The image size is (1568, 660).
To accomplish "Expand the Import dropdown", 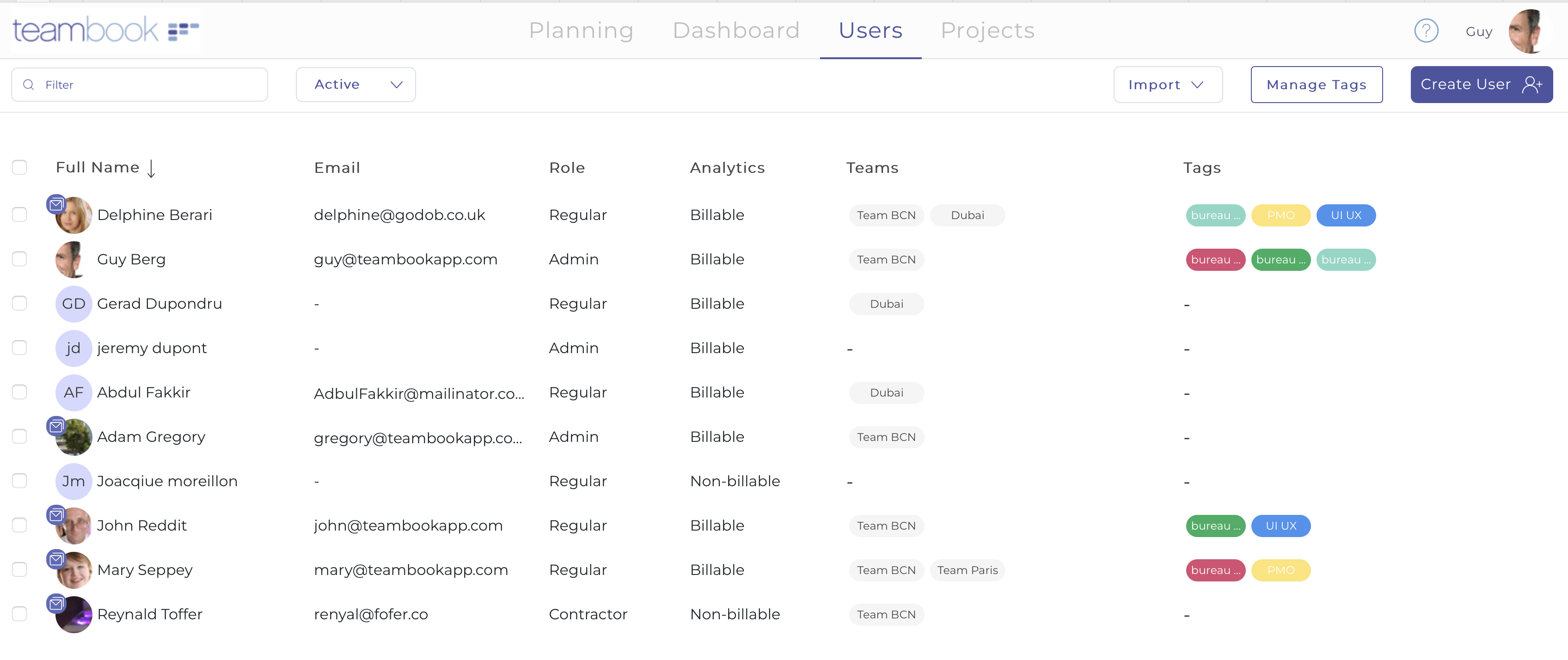I will [x=1168, y=84].
